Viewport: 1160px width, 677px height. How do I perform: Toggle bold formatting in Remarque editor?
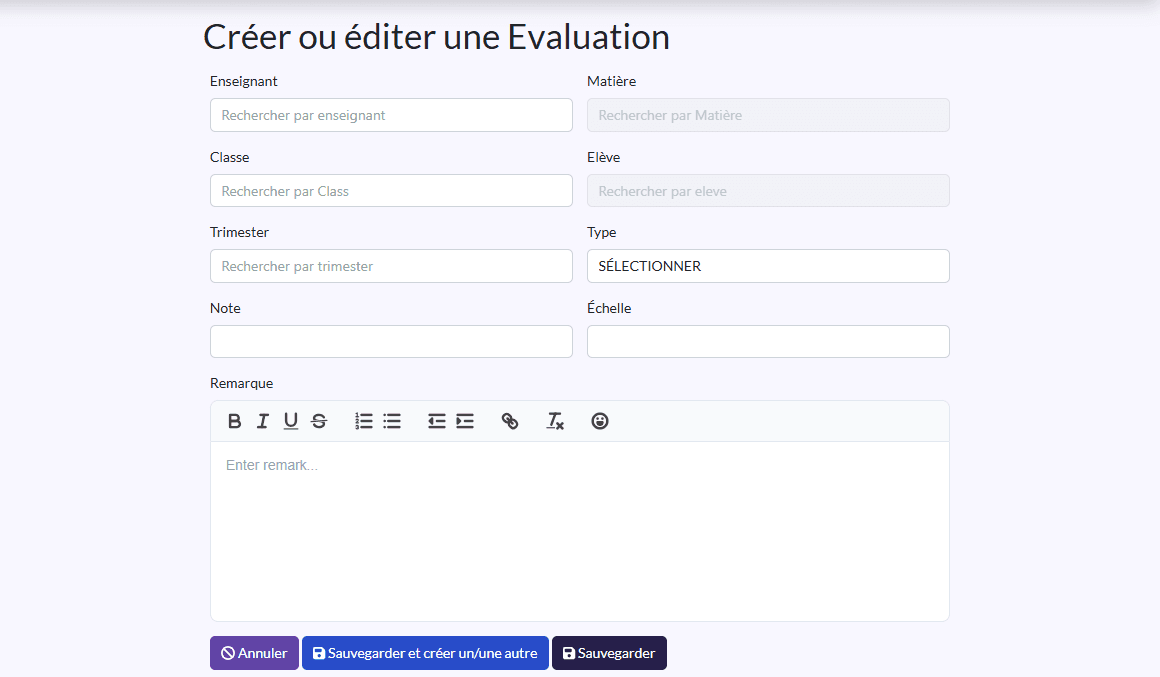pyautogui.click(x=235, y=421)
